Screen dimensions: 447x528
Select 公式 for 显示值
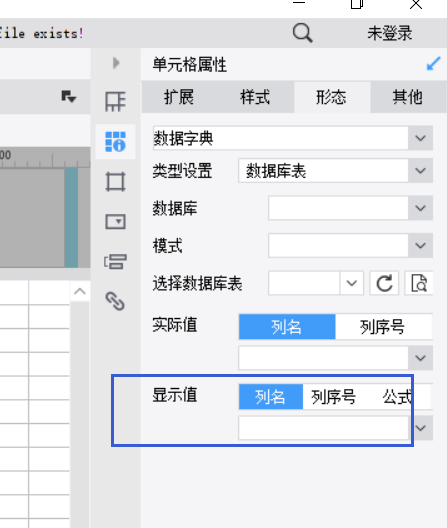point(398,397)
